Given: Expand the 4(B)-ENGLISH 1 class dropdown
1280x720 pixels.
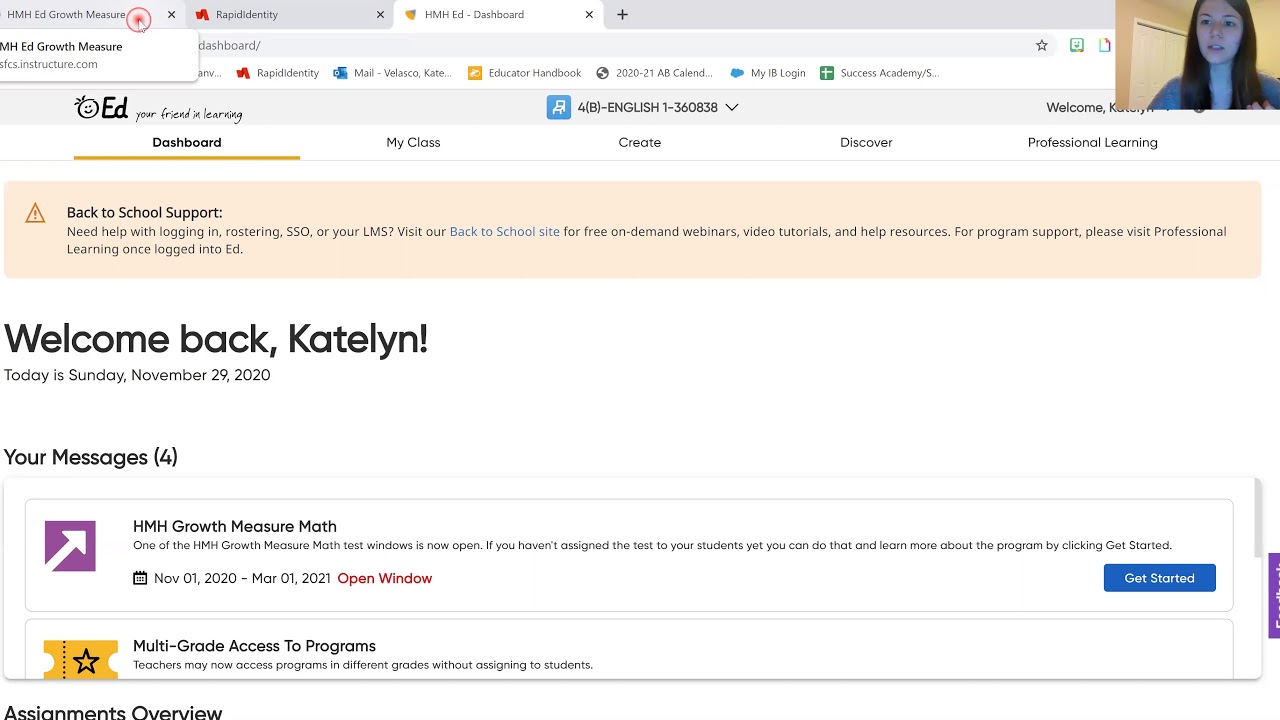Looking at the screenshot, I should (732, 107).
